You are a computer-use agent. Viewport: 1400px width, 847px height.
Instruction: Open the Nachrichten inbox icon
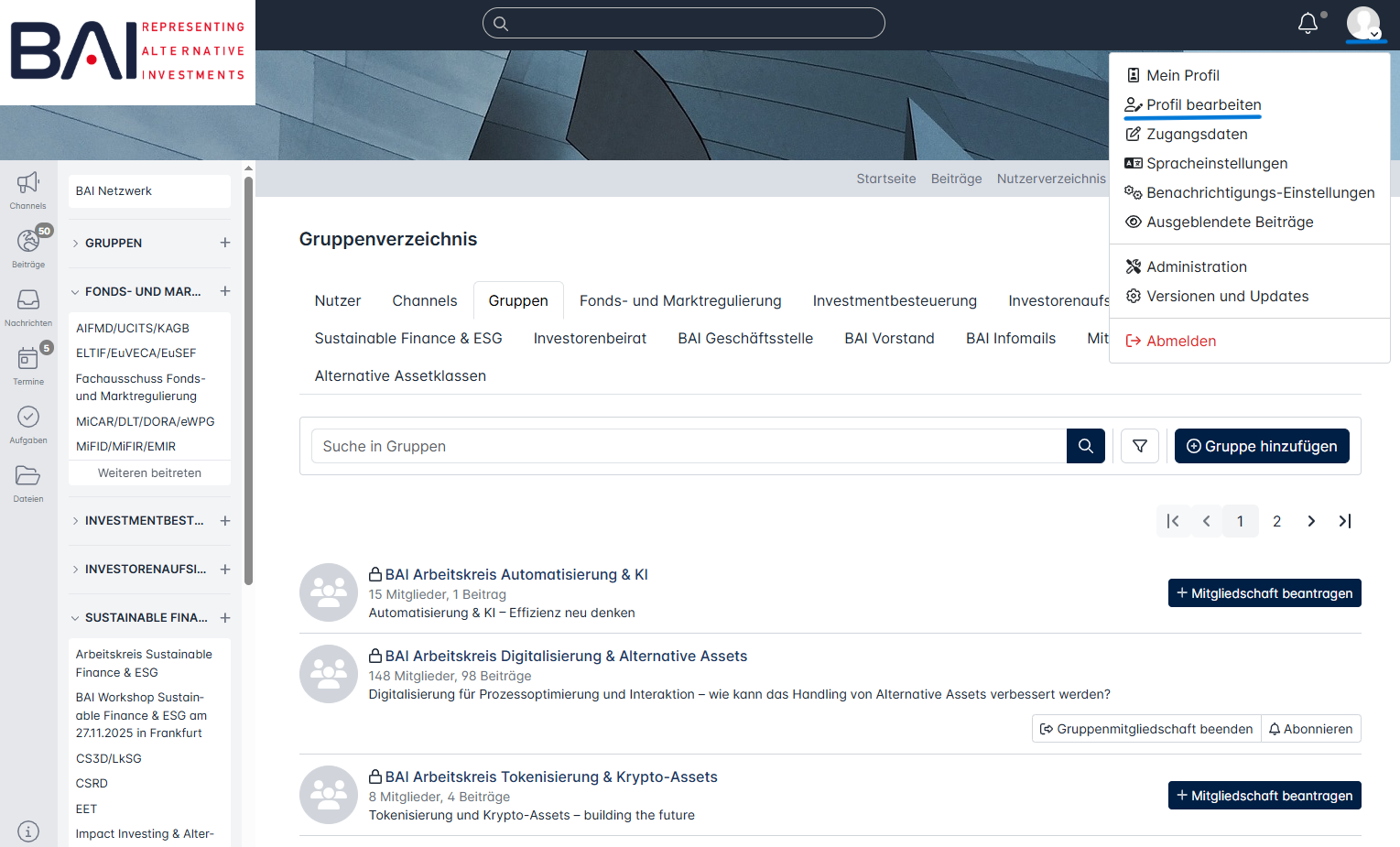click(x=27, y=300)
